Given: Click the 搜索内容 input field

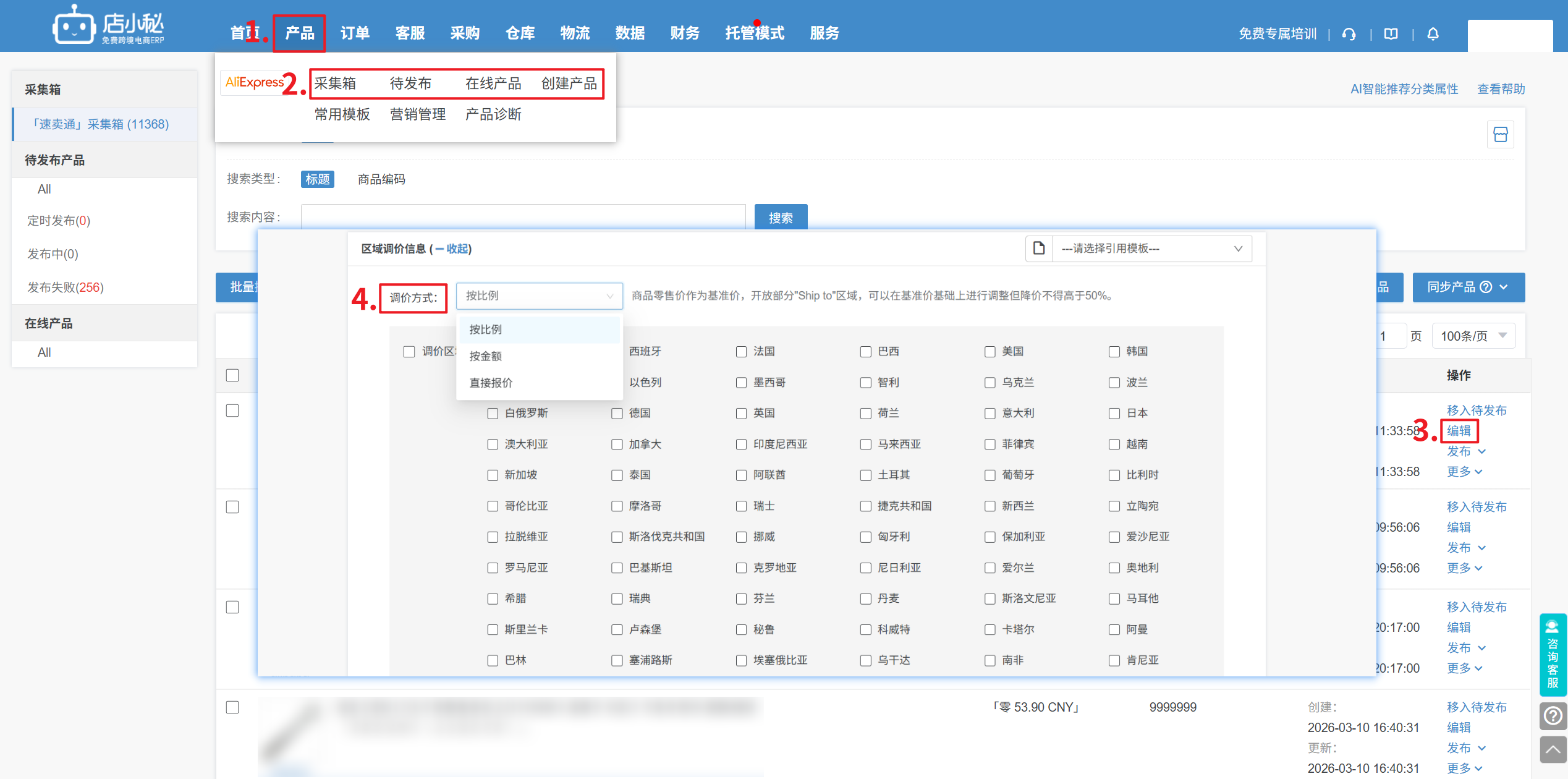Looking at the screenshot, I should pos(523,217).
